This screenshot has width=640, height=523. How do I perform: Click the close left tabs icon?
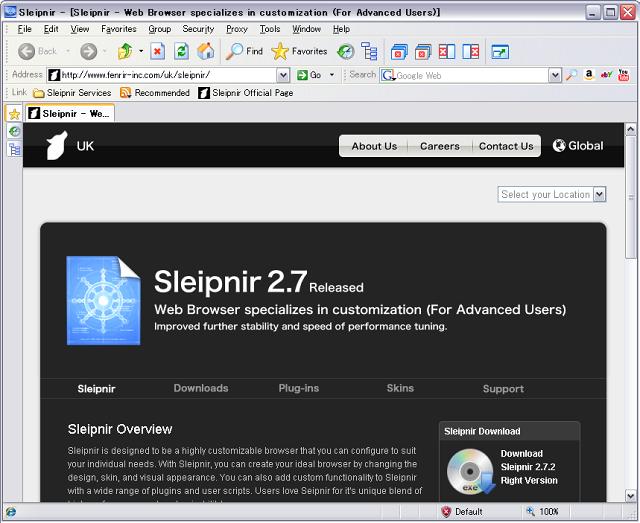tap(447, 52)
